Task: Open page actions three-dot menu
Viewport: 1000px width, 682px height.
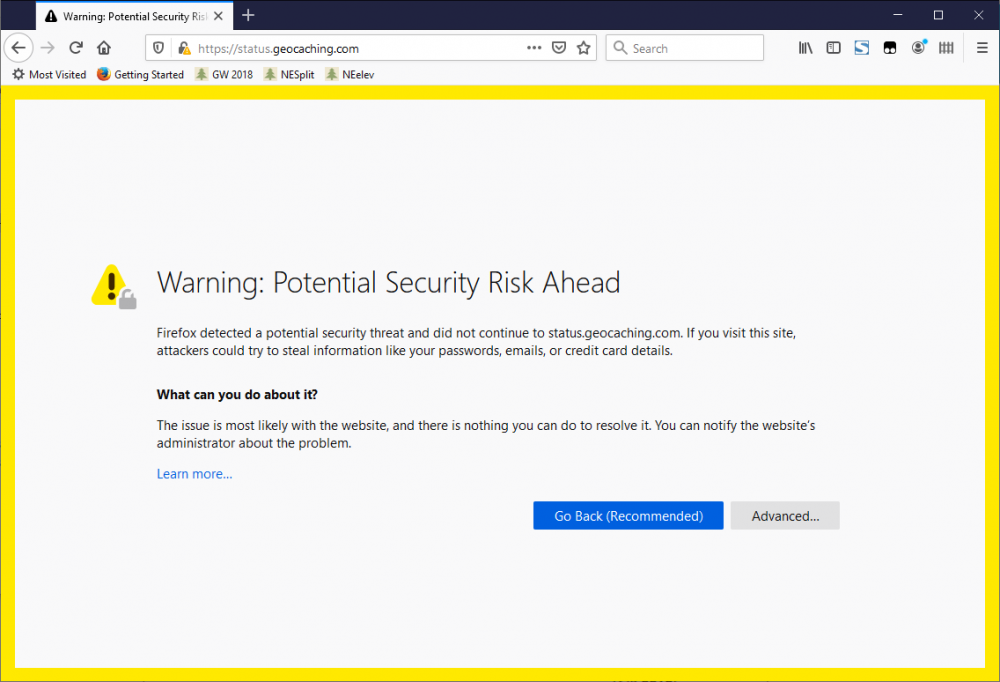Action: [x=534, y=48]
